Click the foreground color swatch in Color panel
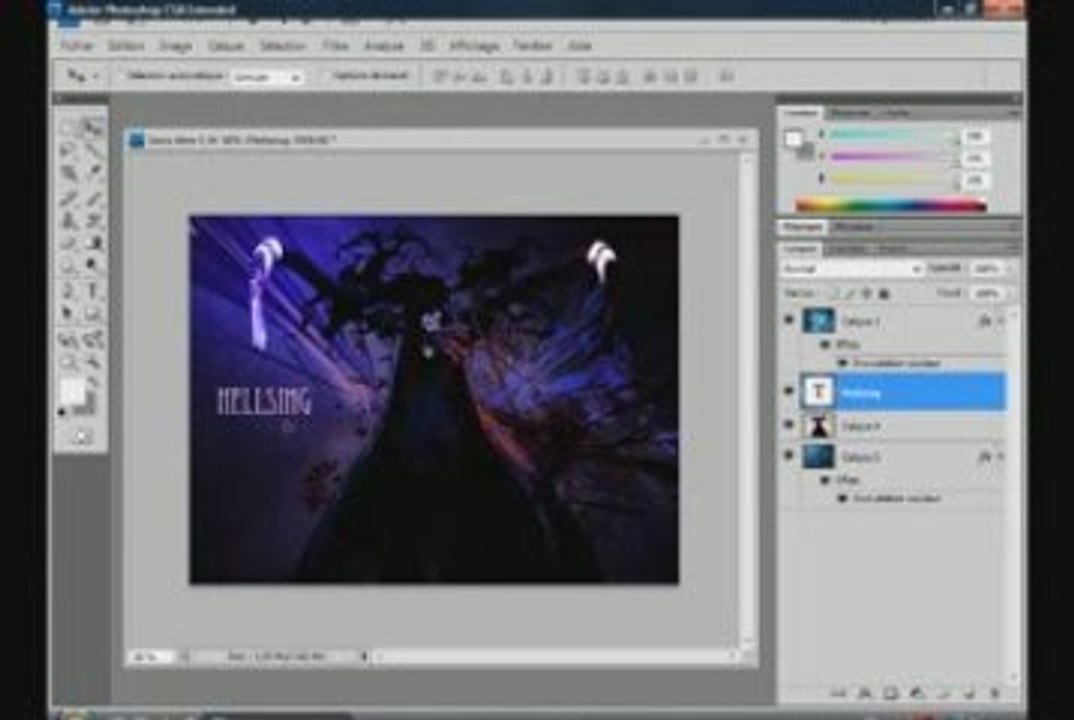This screenshot has width=1074, height=720. coord(793,138)
